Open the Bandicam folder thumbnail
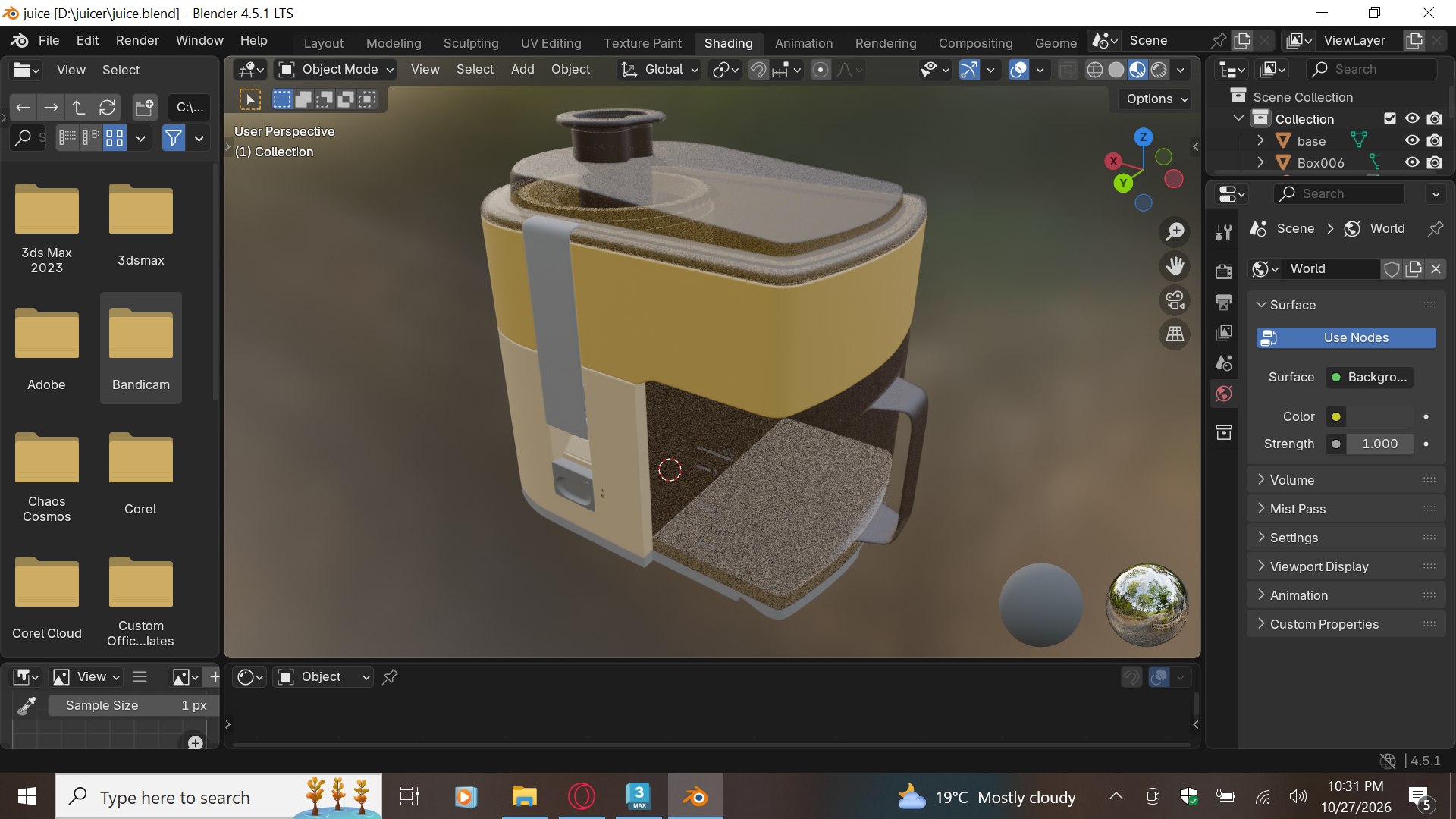Viewport: 1456px width, 819px height. (141, 348)
